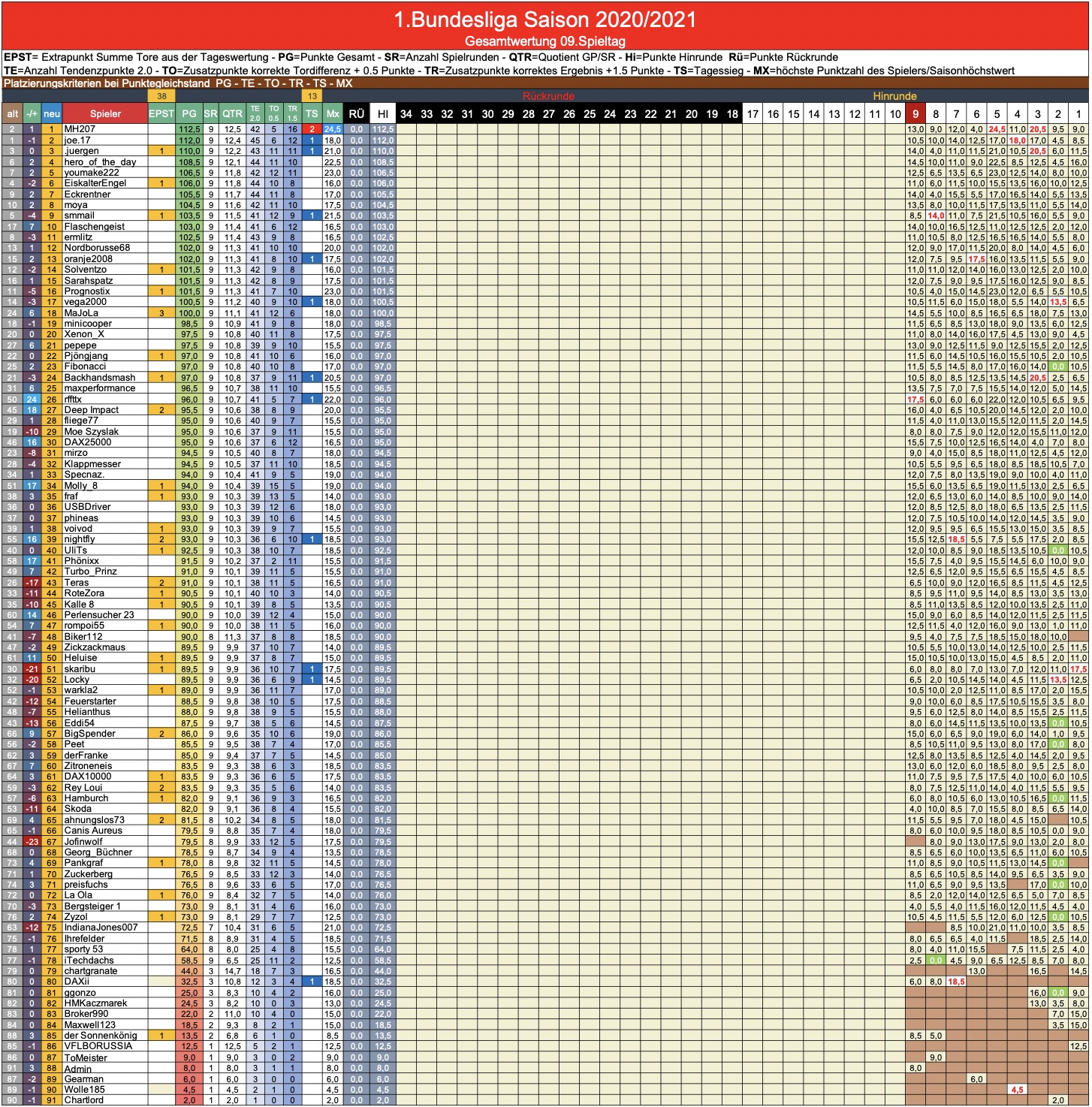This screenshot has width=1092, height=1107.
Task: Click the 'Hinrunde' section label
Action: pyautogui.click(x=894, y=96)
